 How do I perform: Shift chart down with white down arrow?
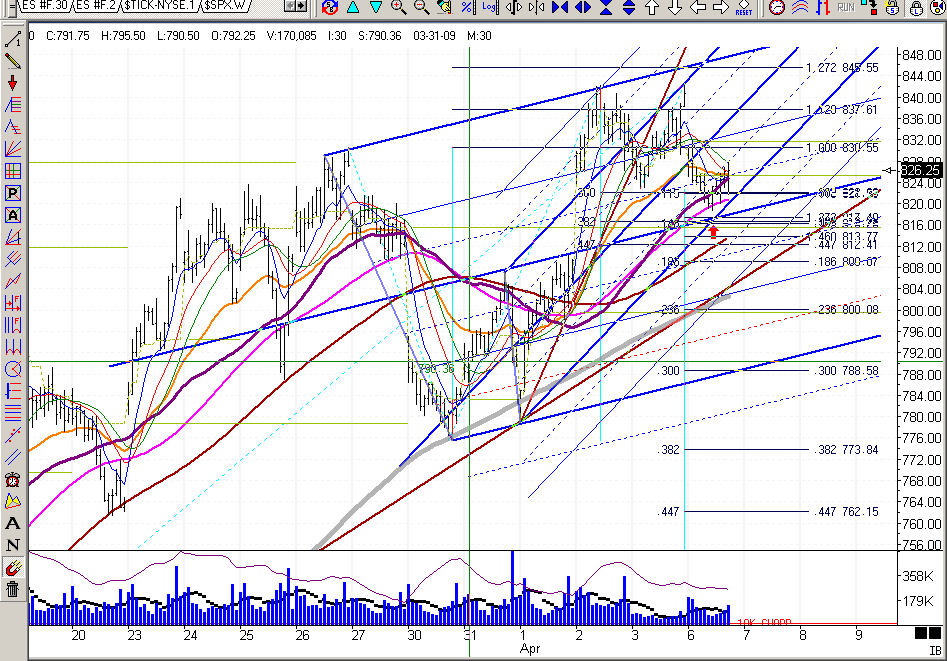click(x=675, y=7)
